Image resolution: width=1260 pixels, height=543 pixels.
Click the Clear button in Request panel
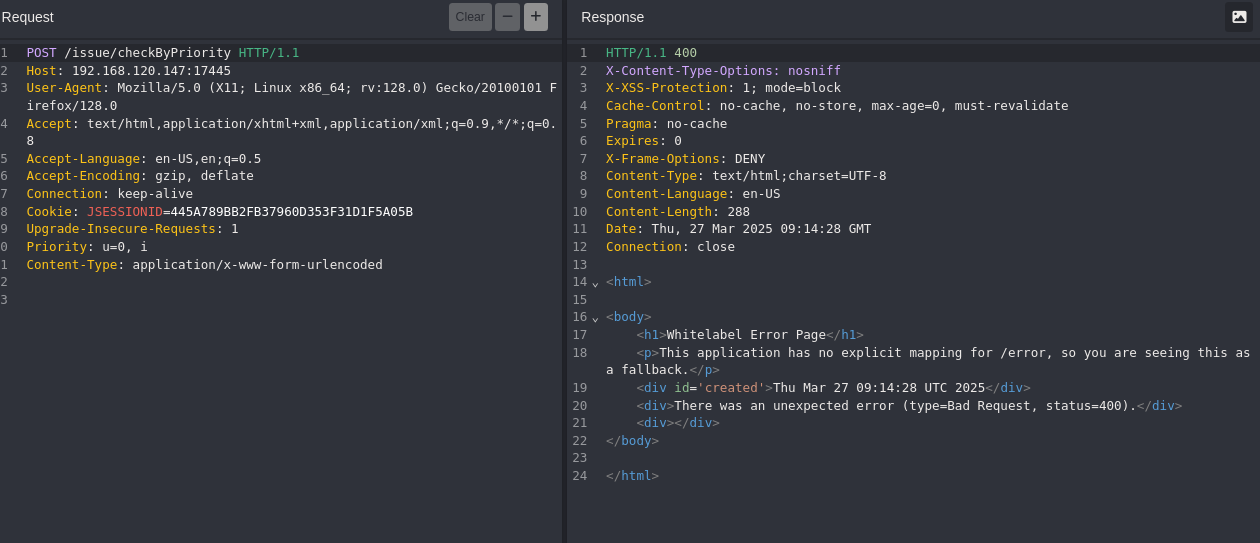(x=470, y=17)
